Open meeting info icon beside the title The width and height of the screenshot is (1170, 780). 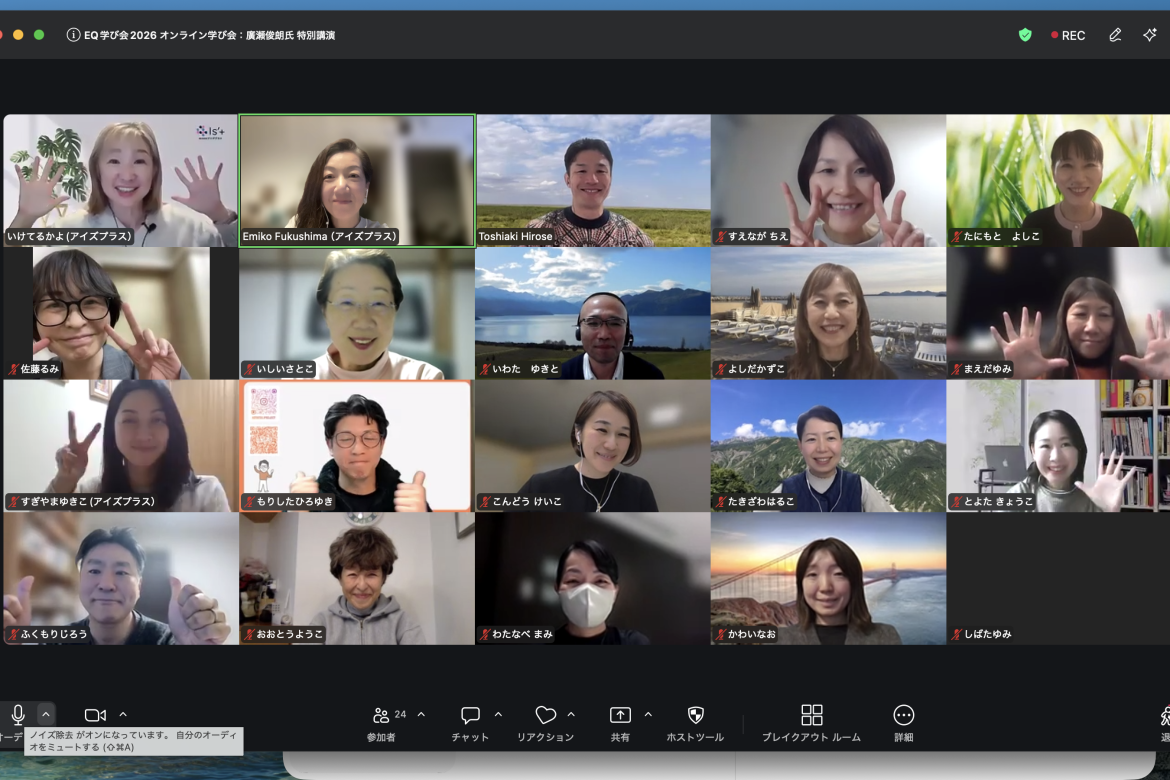pyautogui.click(x=73, y=35)
